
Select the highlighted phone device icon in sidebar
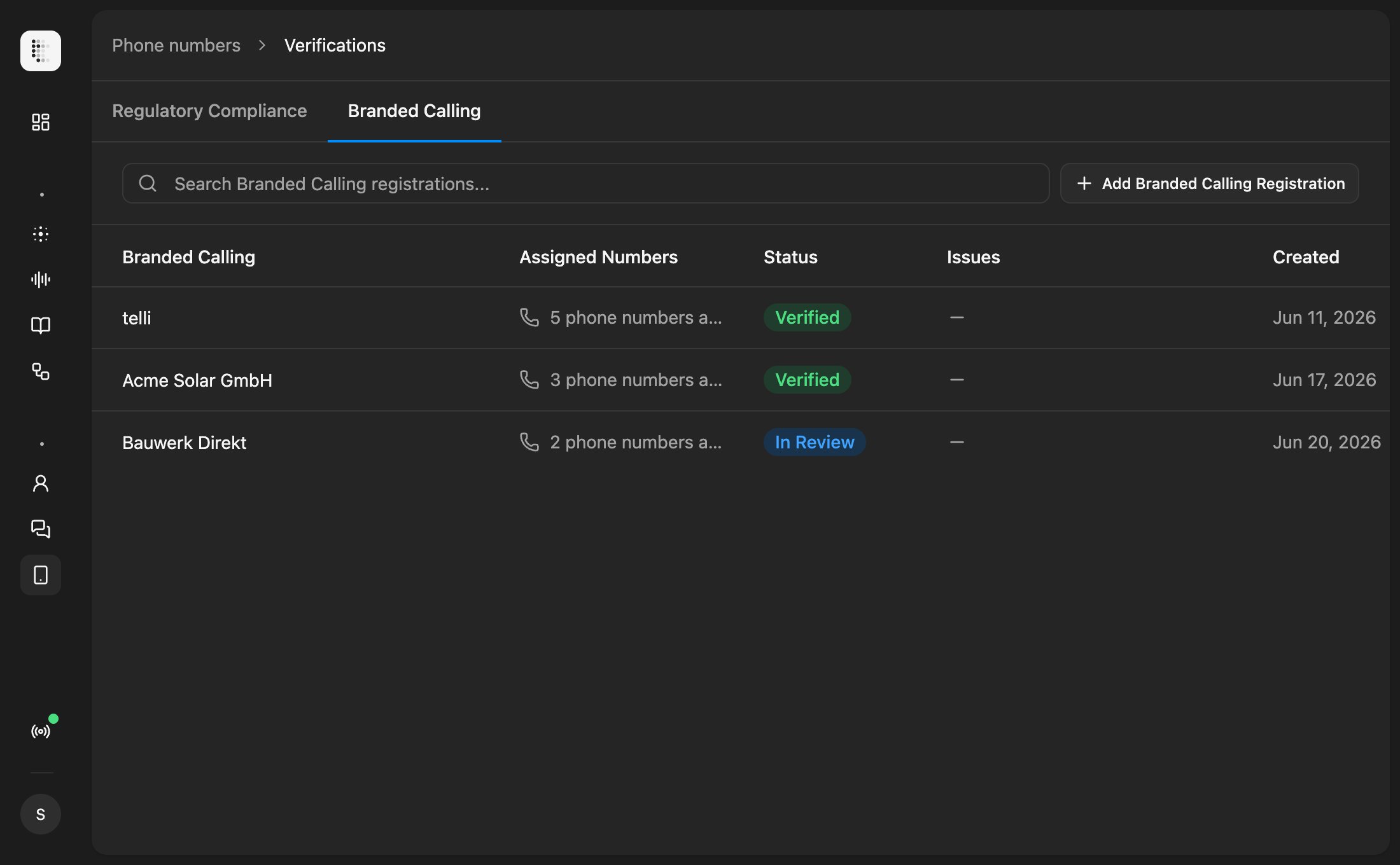(41, 575)
